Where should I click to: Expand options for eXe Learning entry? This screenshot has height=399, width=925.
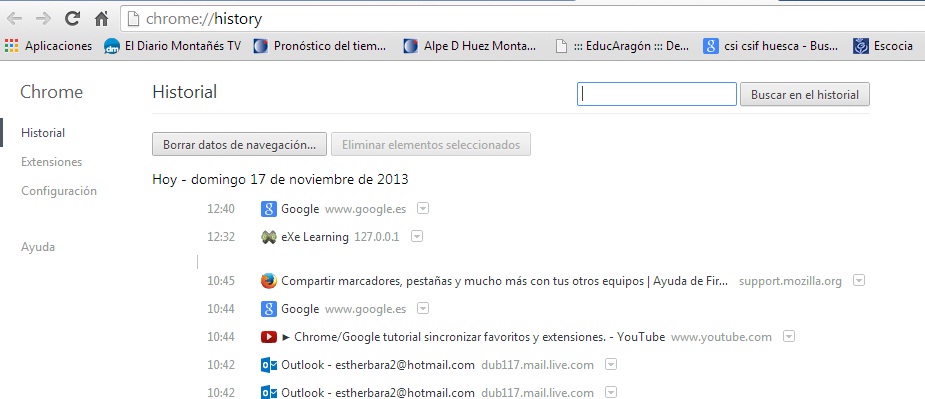point(416,236)
